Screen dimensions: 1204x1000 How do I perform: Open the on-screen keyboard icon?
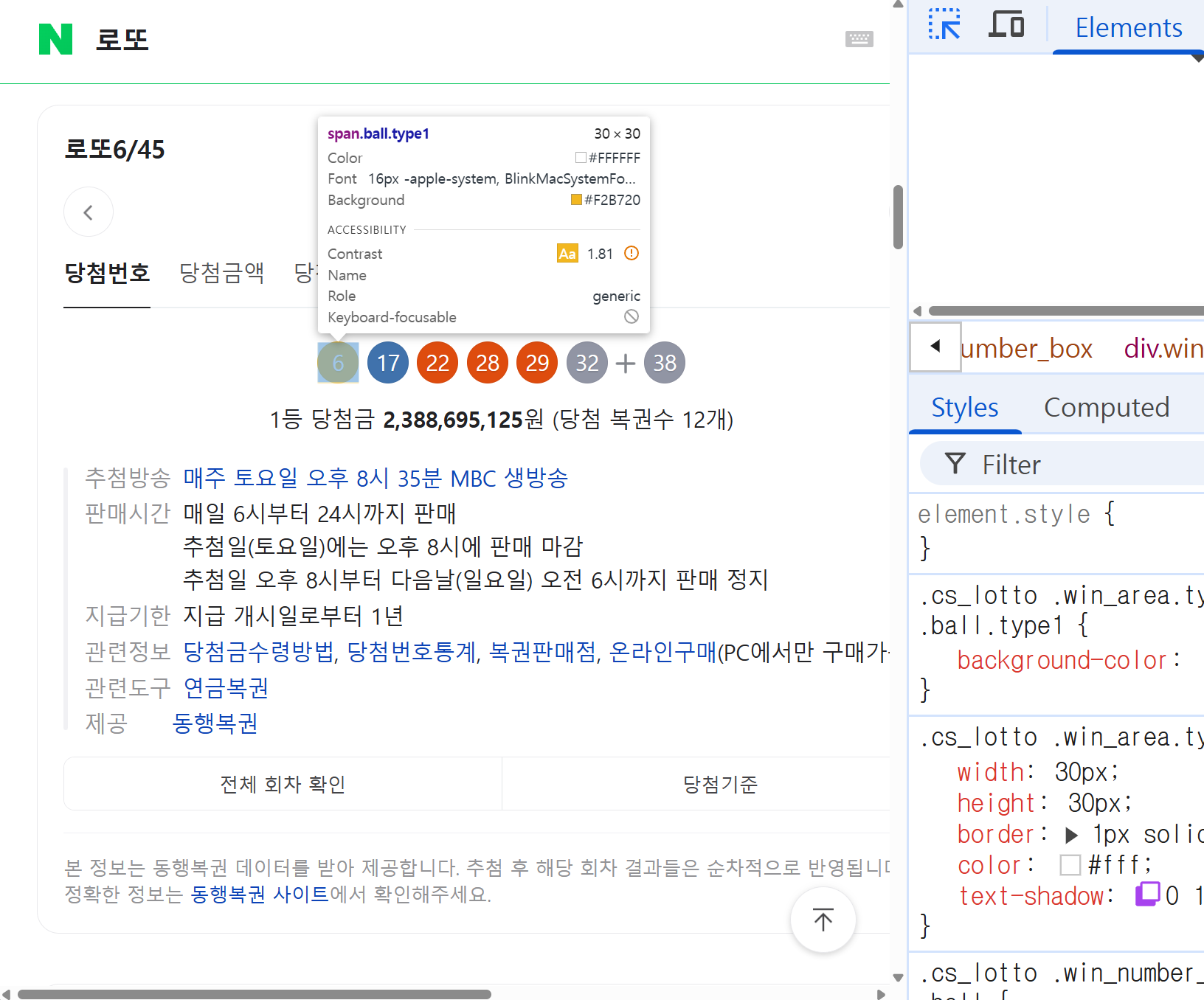tap(859, 39)
